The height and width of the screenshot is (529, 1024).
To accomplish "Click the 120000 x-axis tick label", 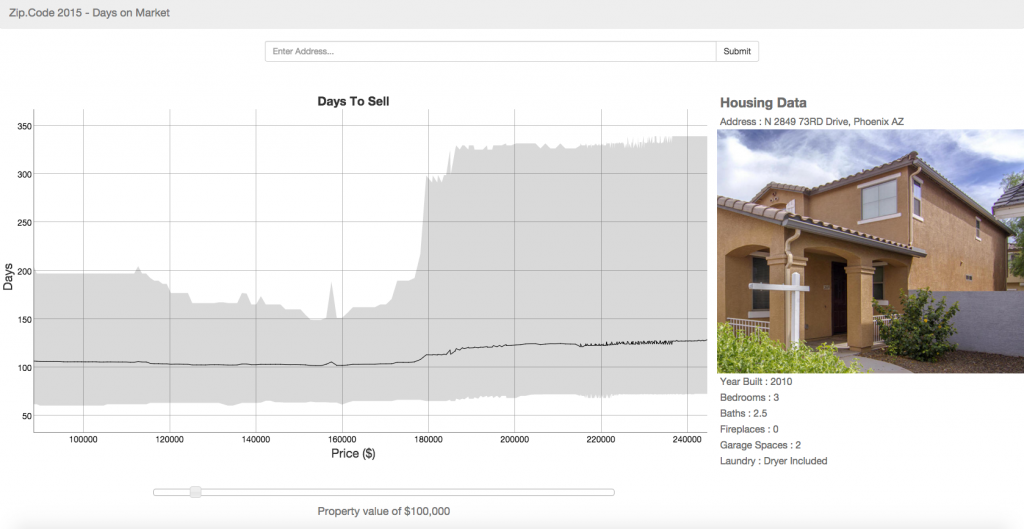I will [169, 440].
